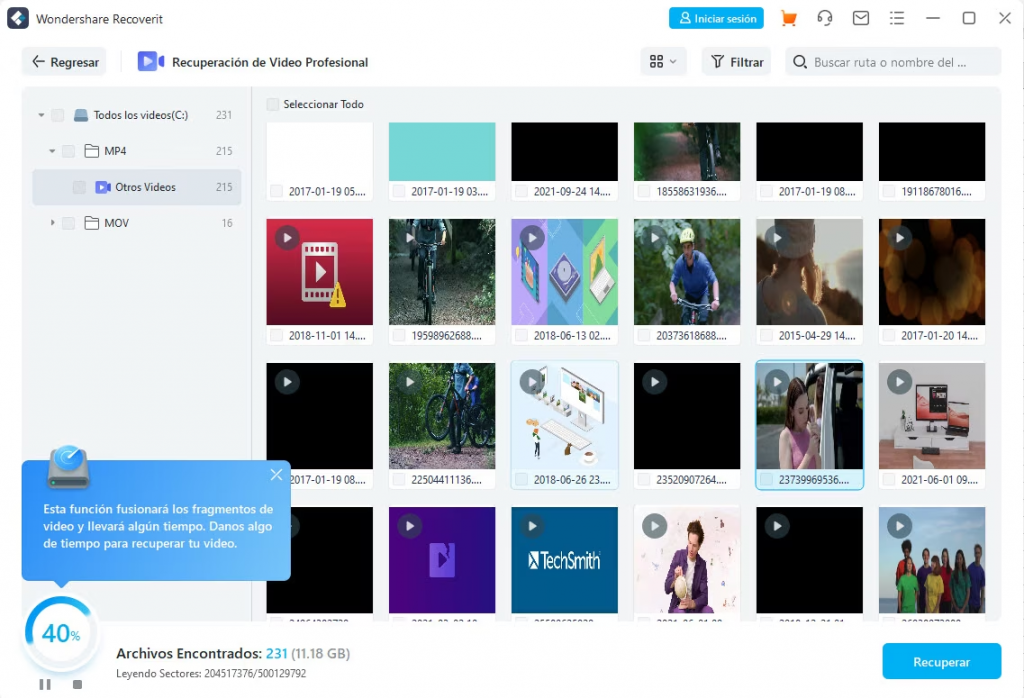Select Otros Videos in the sidebar
This screenshot has width=1024, height=698.
[x=145, y=187]
